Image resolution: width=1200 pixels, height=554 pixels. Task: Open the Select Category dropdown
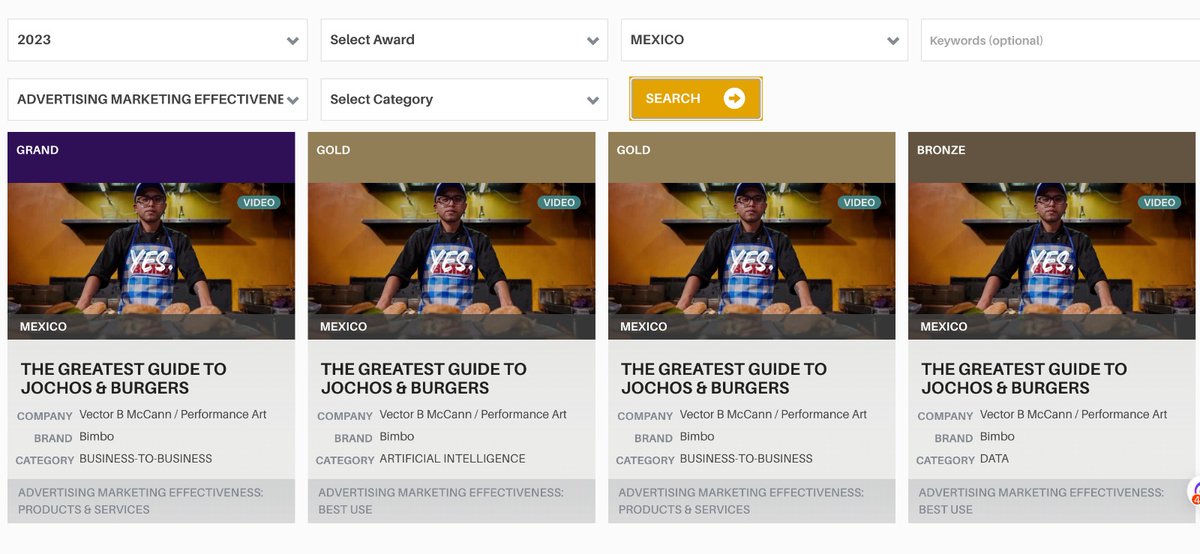click(464, 100)
